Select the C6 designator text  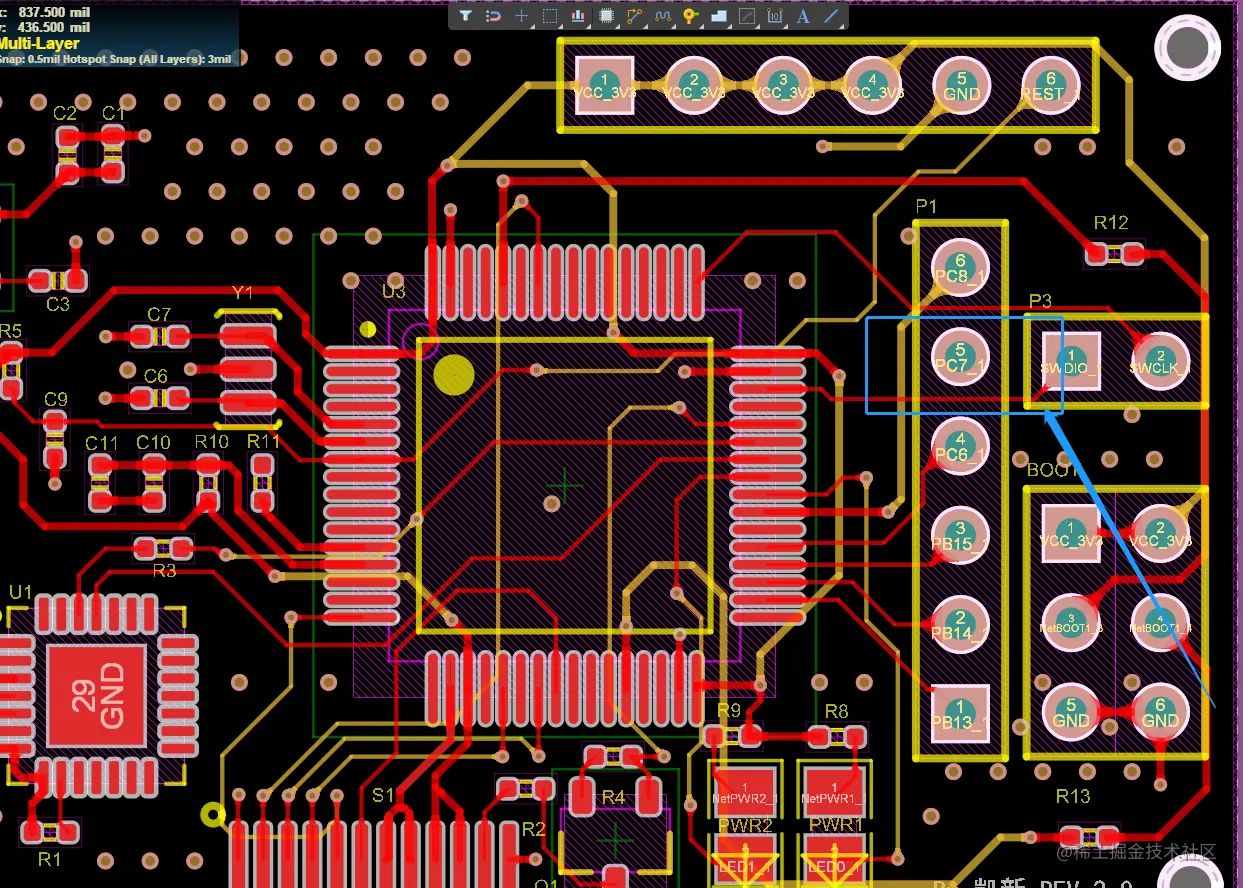pos(156,377)
